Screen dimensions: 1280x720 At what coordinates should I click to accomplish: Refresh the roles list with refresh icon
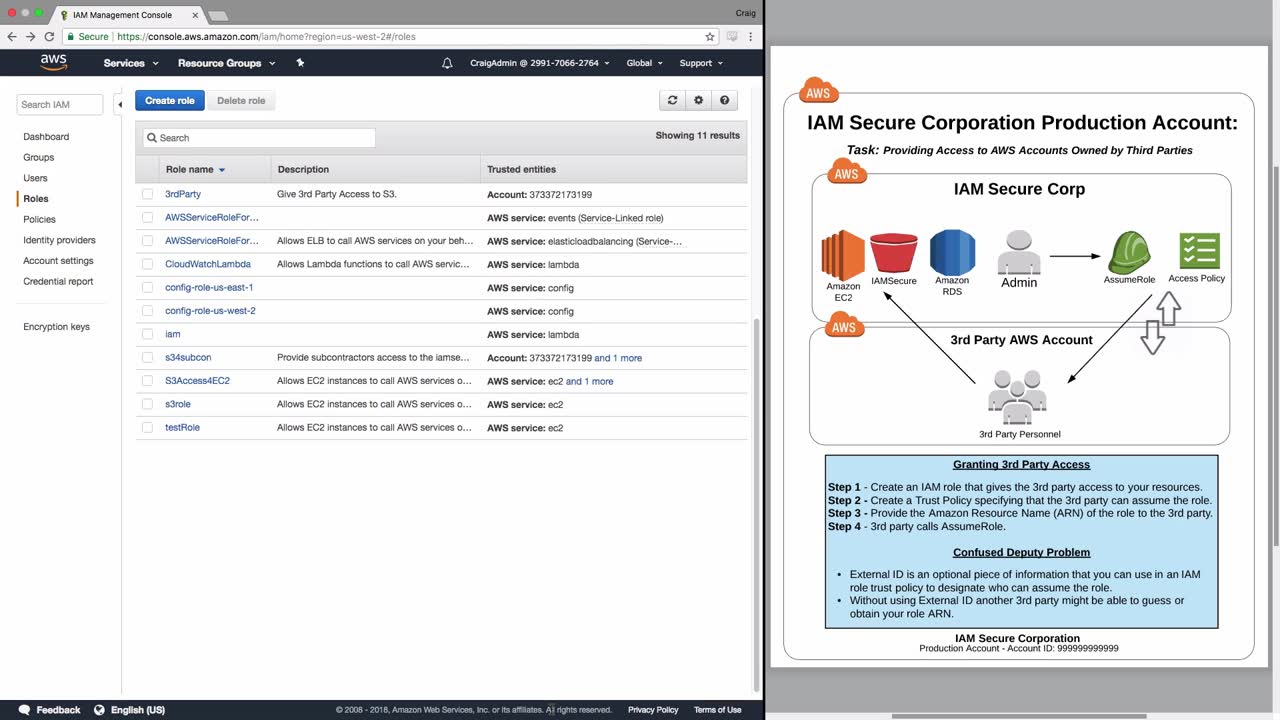pyautogui.click(x=672, y=100)
